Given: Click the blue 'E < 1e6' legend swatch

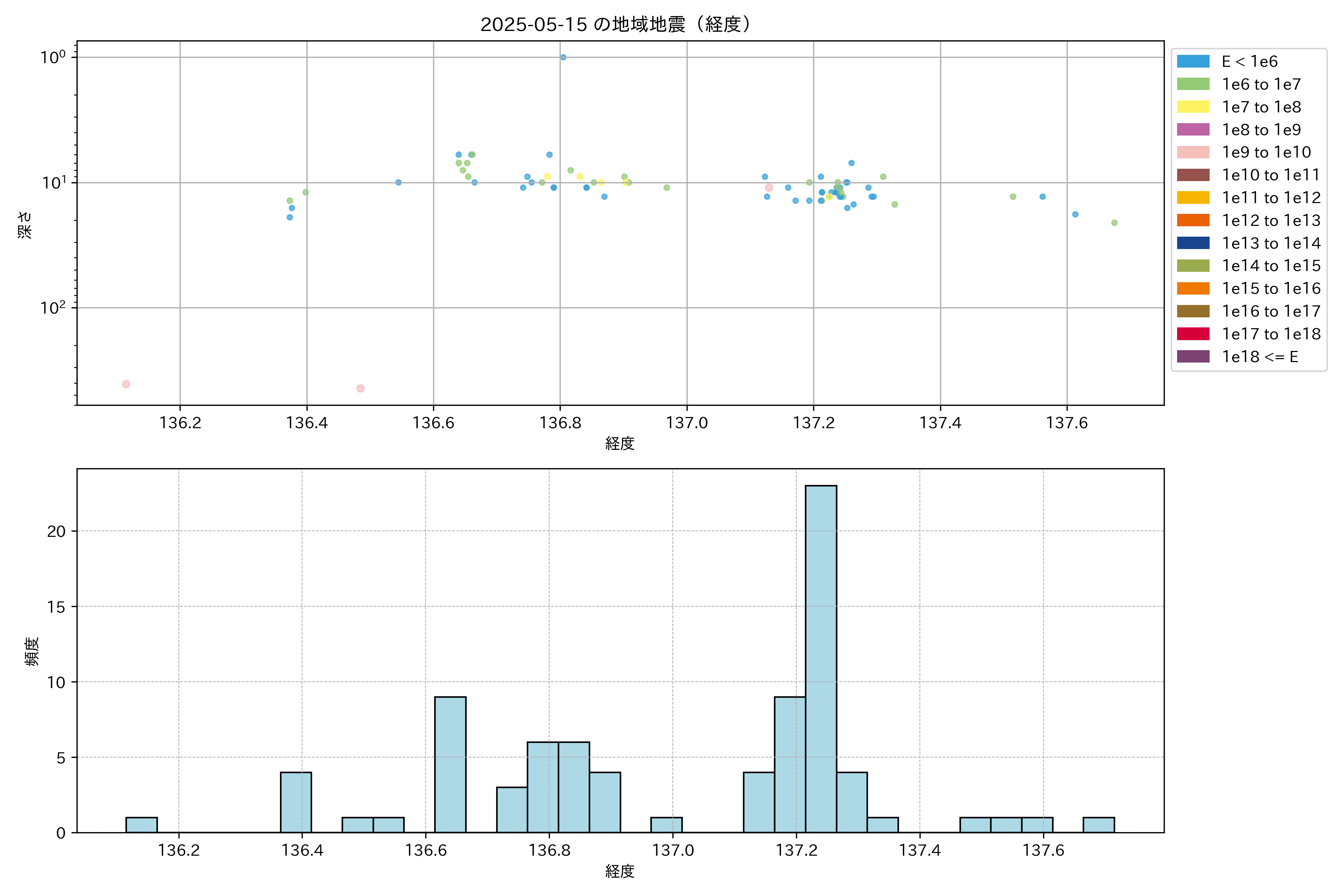Looking at the screenshot, I should pyautogui.click(x=1193, y=62).
